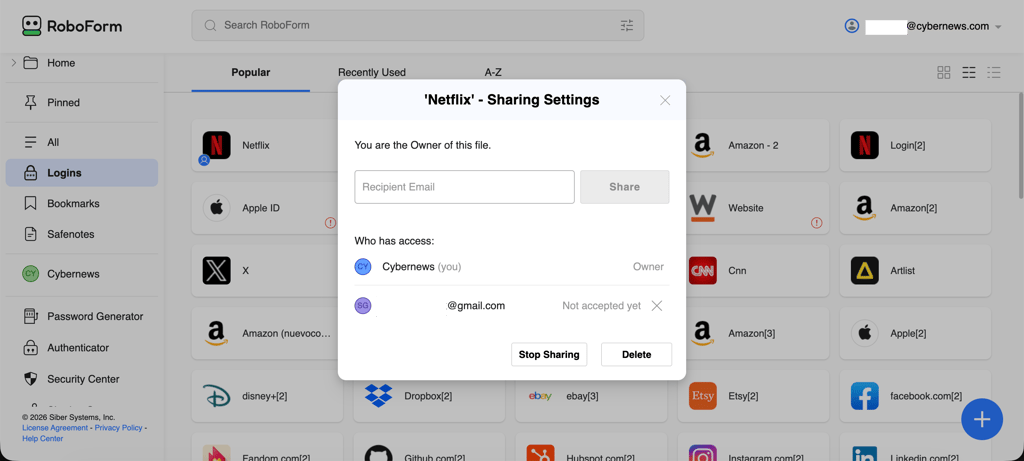The image size is (1024, 461).
Task: Open the Website login card
Action: click(758, 208)
